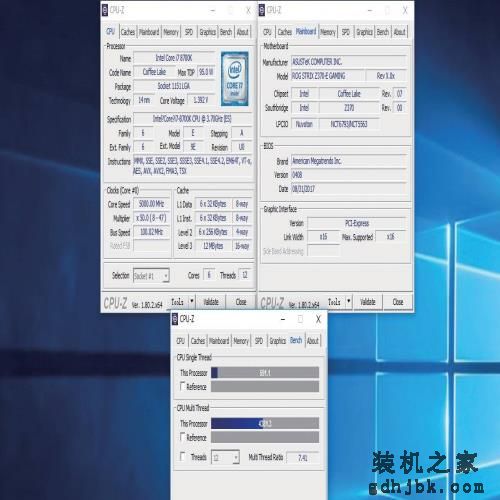Click the ASUSTeK COMPUTER INC. manufacturer field
This screenshot has width=500, height=500.
pos(349,62)
